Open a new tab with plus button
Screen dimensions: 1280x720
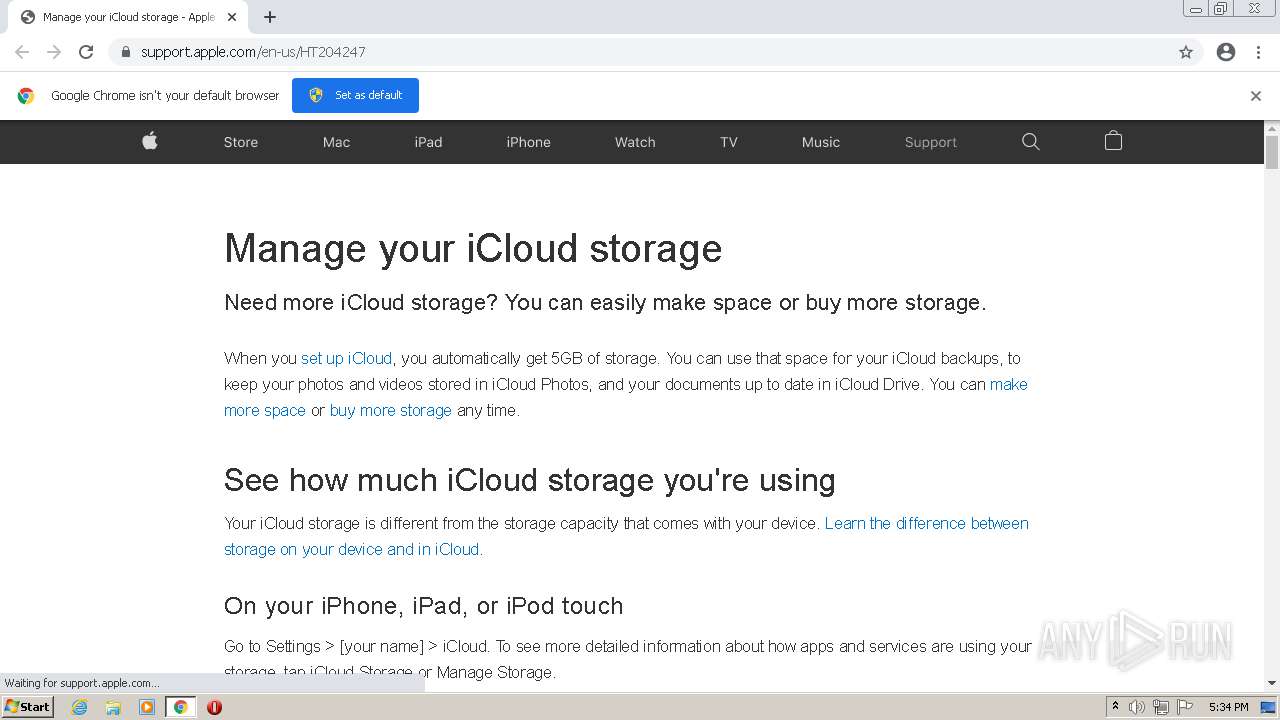tap(270, 17)
